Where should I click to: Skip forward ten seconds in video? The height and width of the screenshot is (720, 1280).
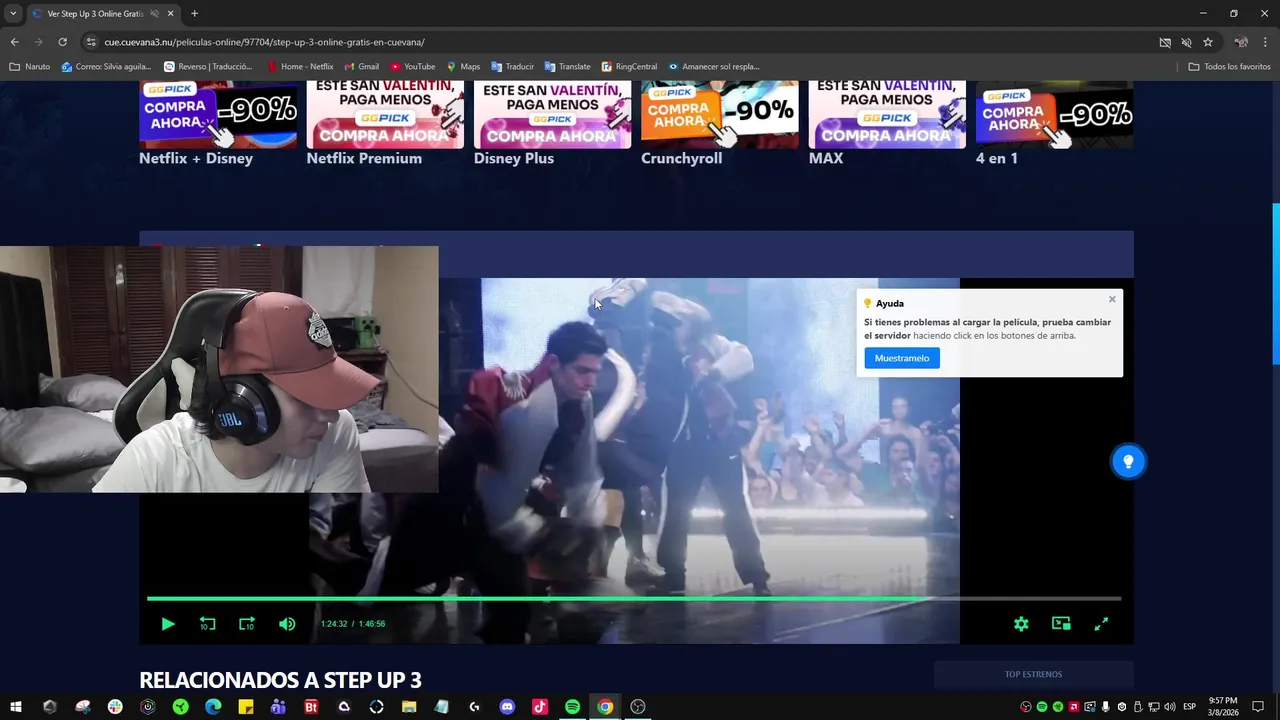pyautogui.click(x=247, y=624)
